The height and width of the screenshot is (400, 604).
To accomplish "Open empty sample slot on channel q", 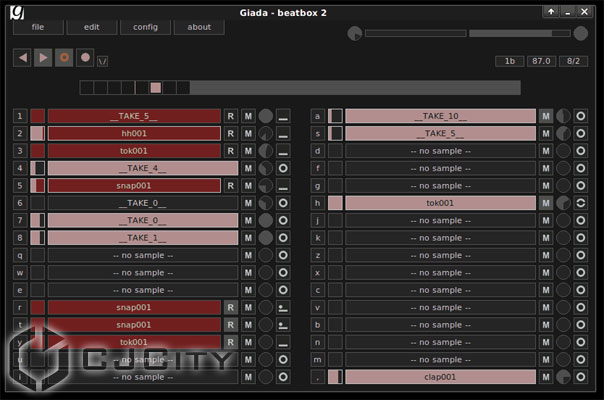I will click(x=142, y=255).
